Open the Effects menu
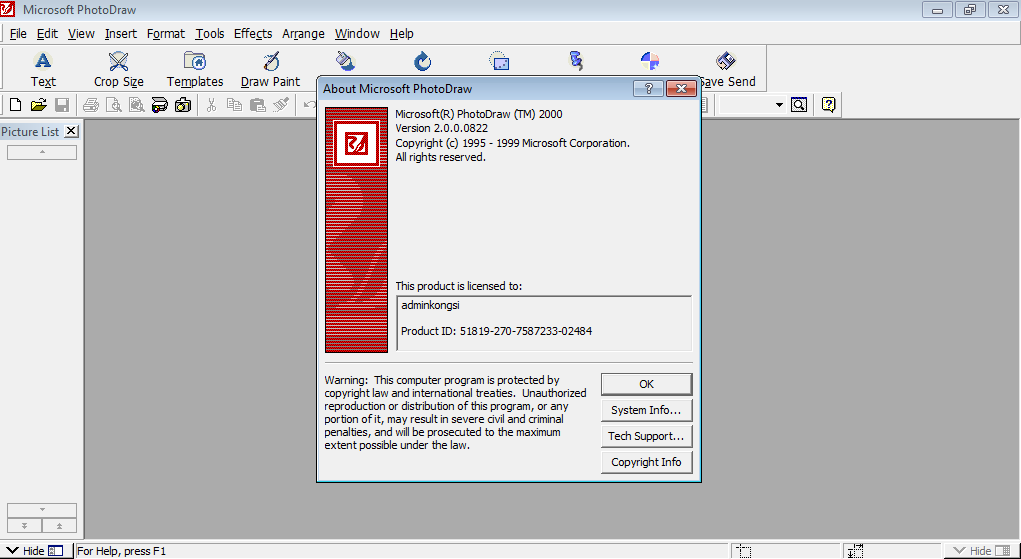1021x559 pixels. 253,34
